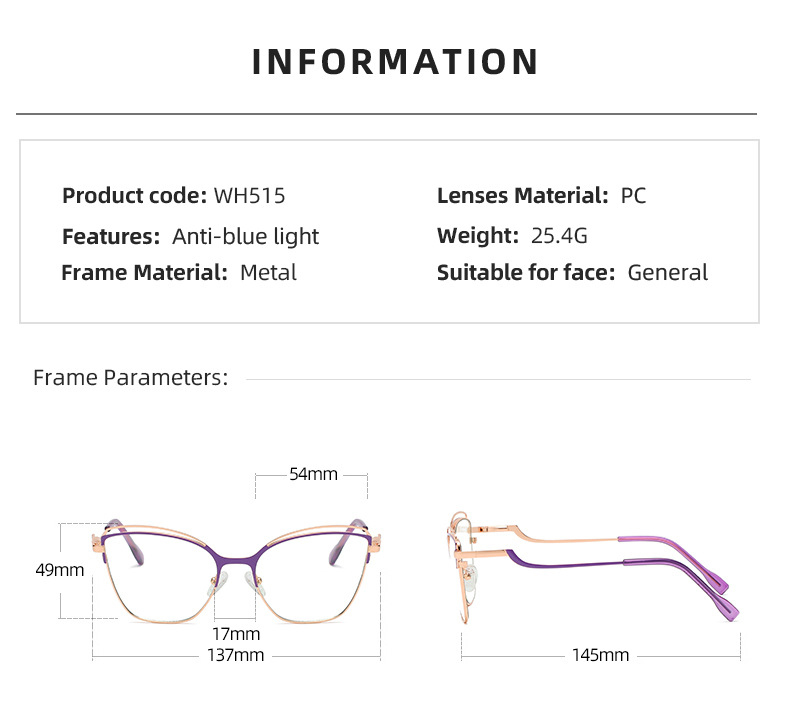
Task: Click the Anti-blue light feature value
Action: coord(245,236)
